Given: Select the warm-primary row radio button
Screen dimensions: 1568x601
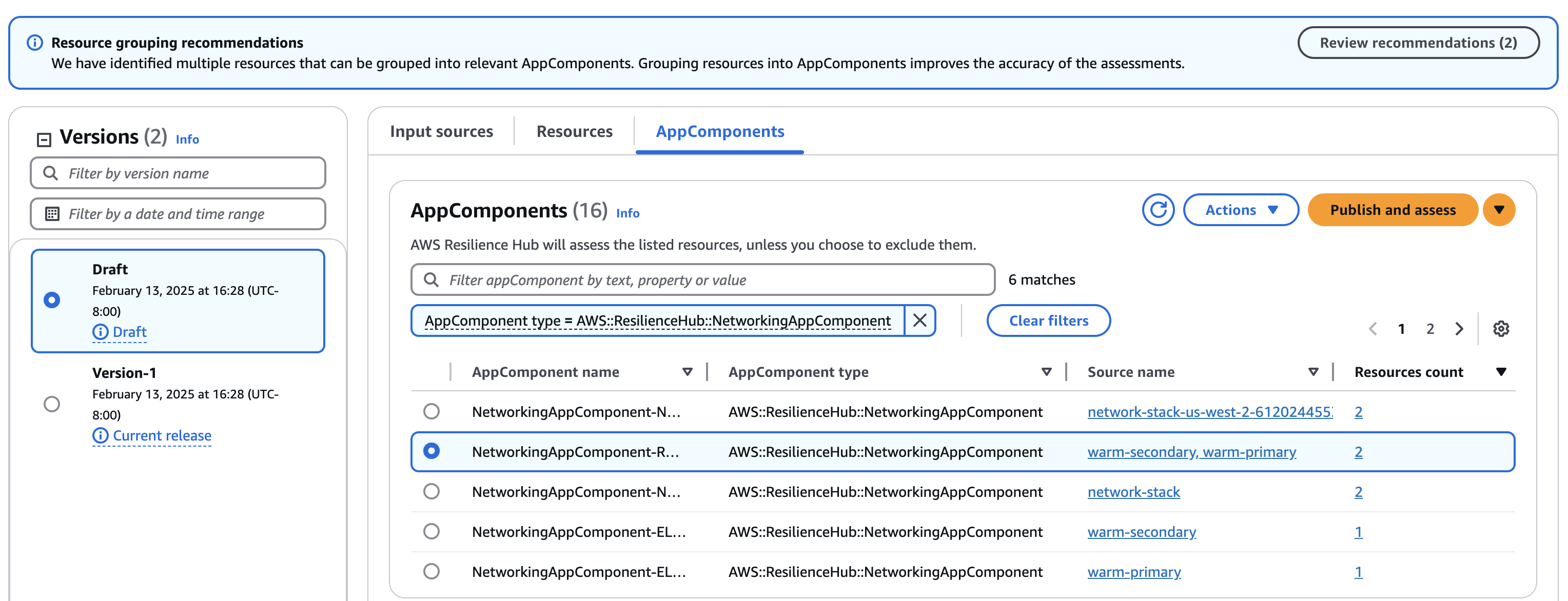Looking at the screenshot, I should (x=431, y=572).
